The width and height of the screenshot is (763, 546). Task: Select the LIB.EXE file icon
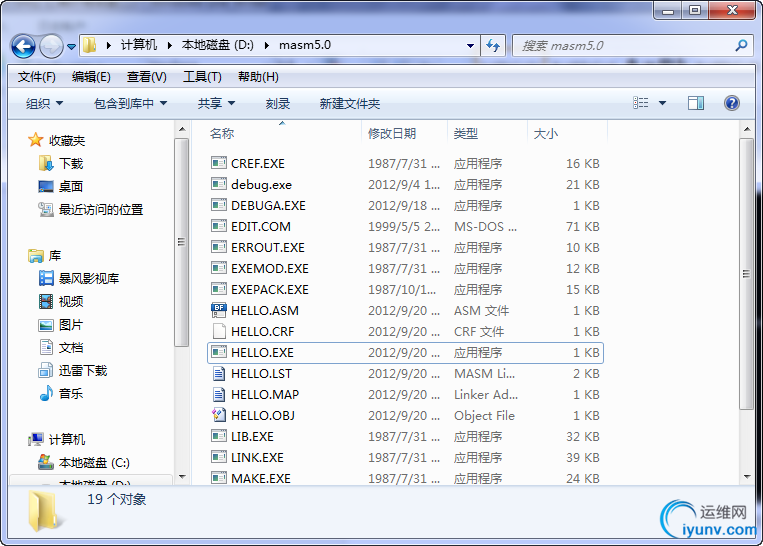coord(219,436)
